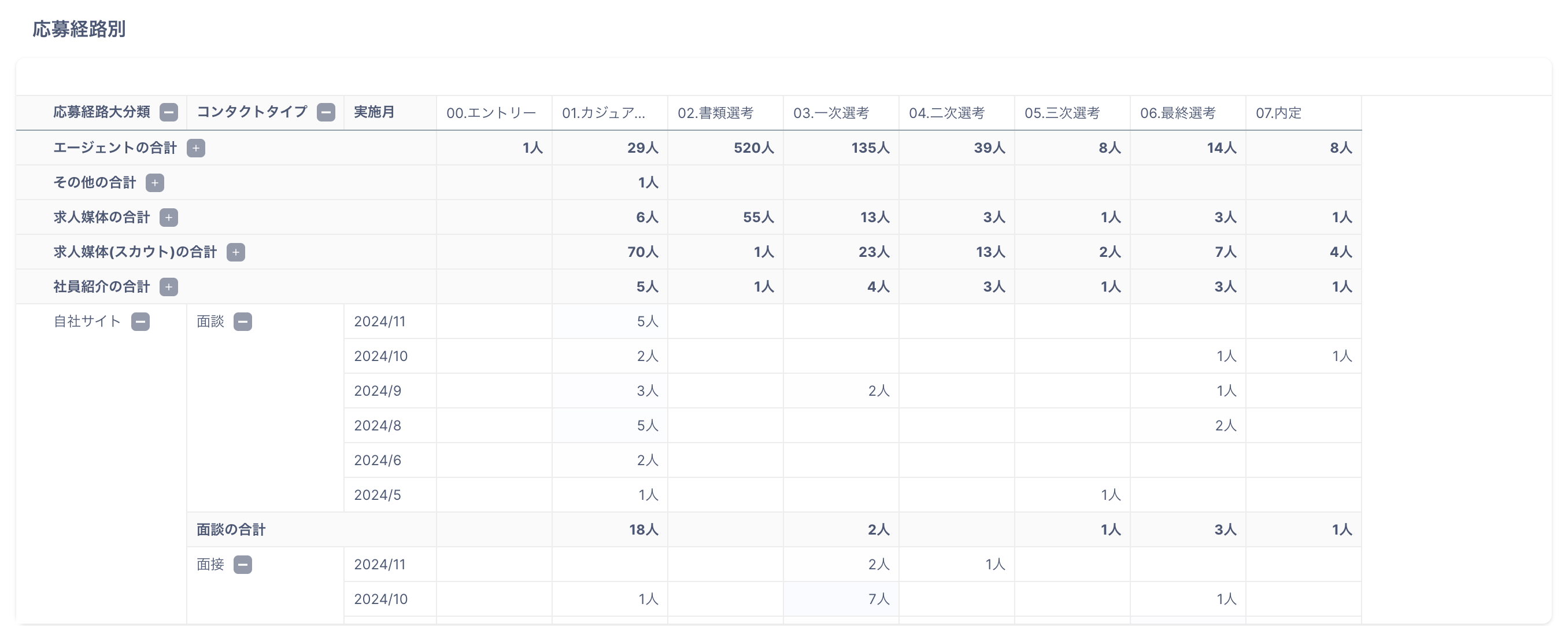Click the 面談の合計 row label
The width and height of the screenshot is (1568, 626).
pyautogui.click(x=231, y=530)
